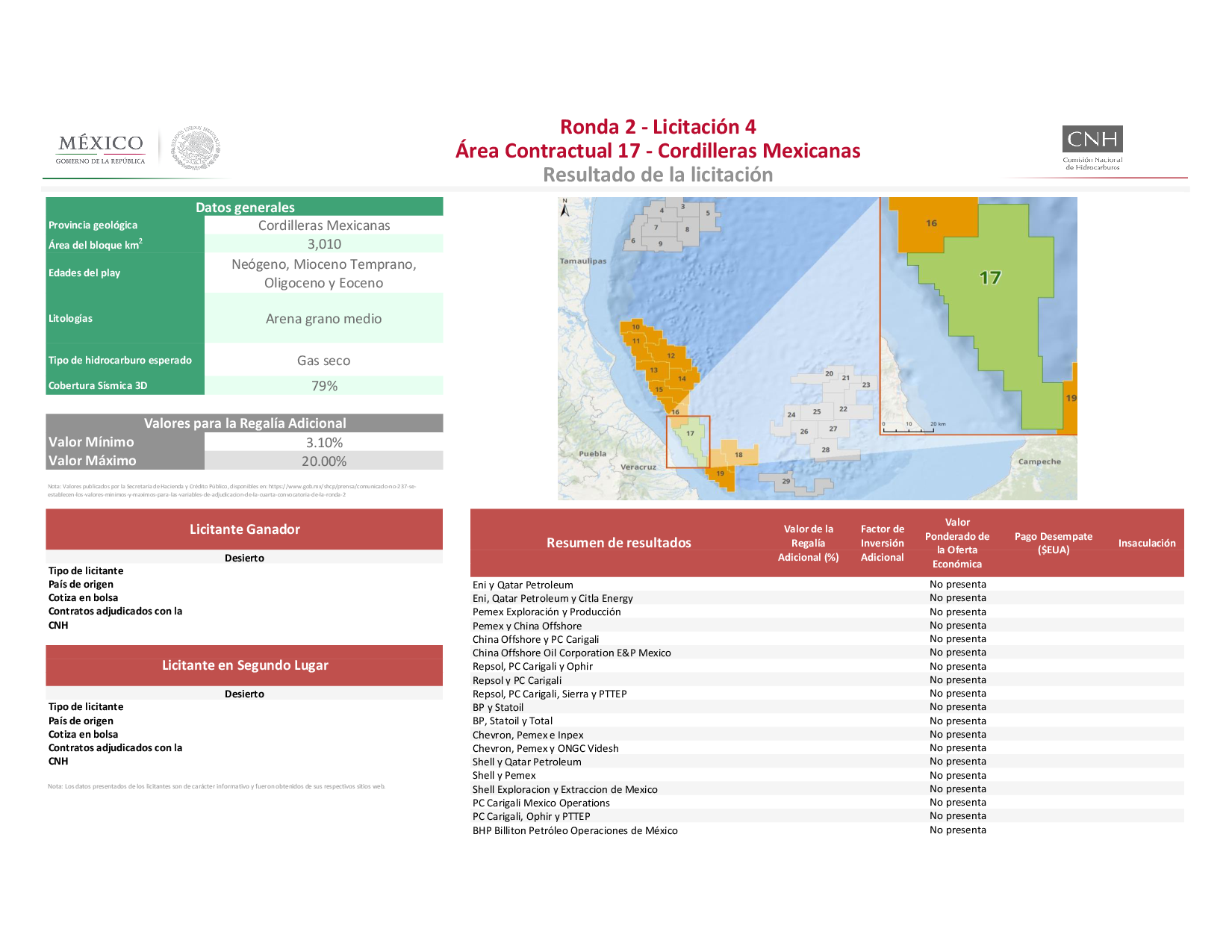Click the 'Valor de la Regalía Adicional (%)' column header

pos(809,543)
